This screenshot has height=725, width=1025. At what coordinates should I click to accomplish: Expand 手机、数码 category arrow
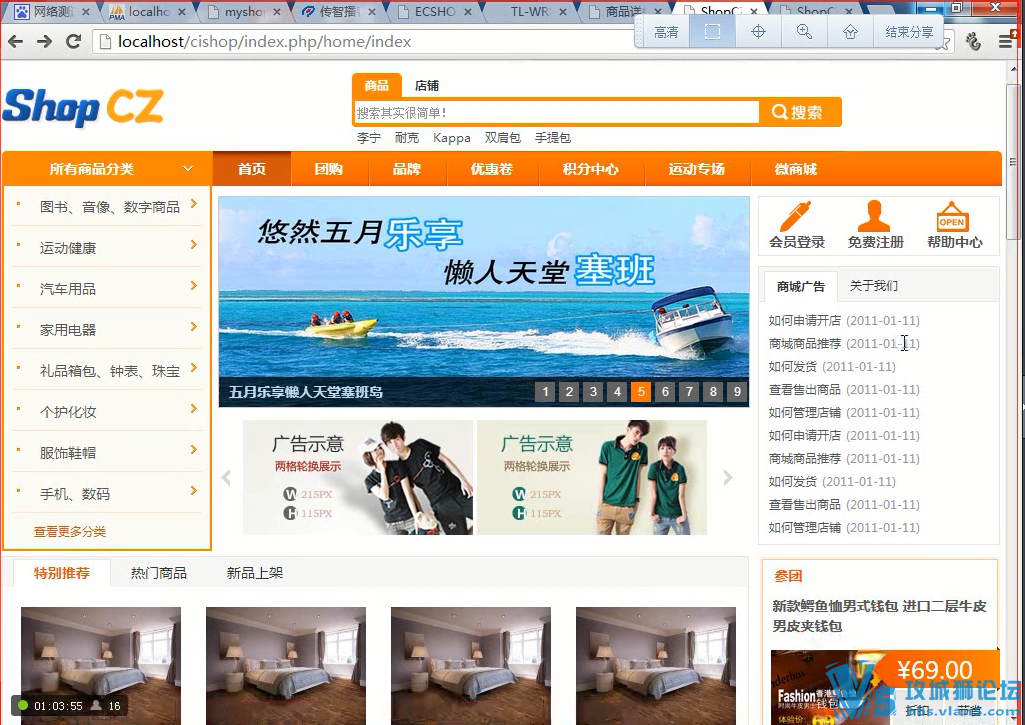[x=193, y=491]
